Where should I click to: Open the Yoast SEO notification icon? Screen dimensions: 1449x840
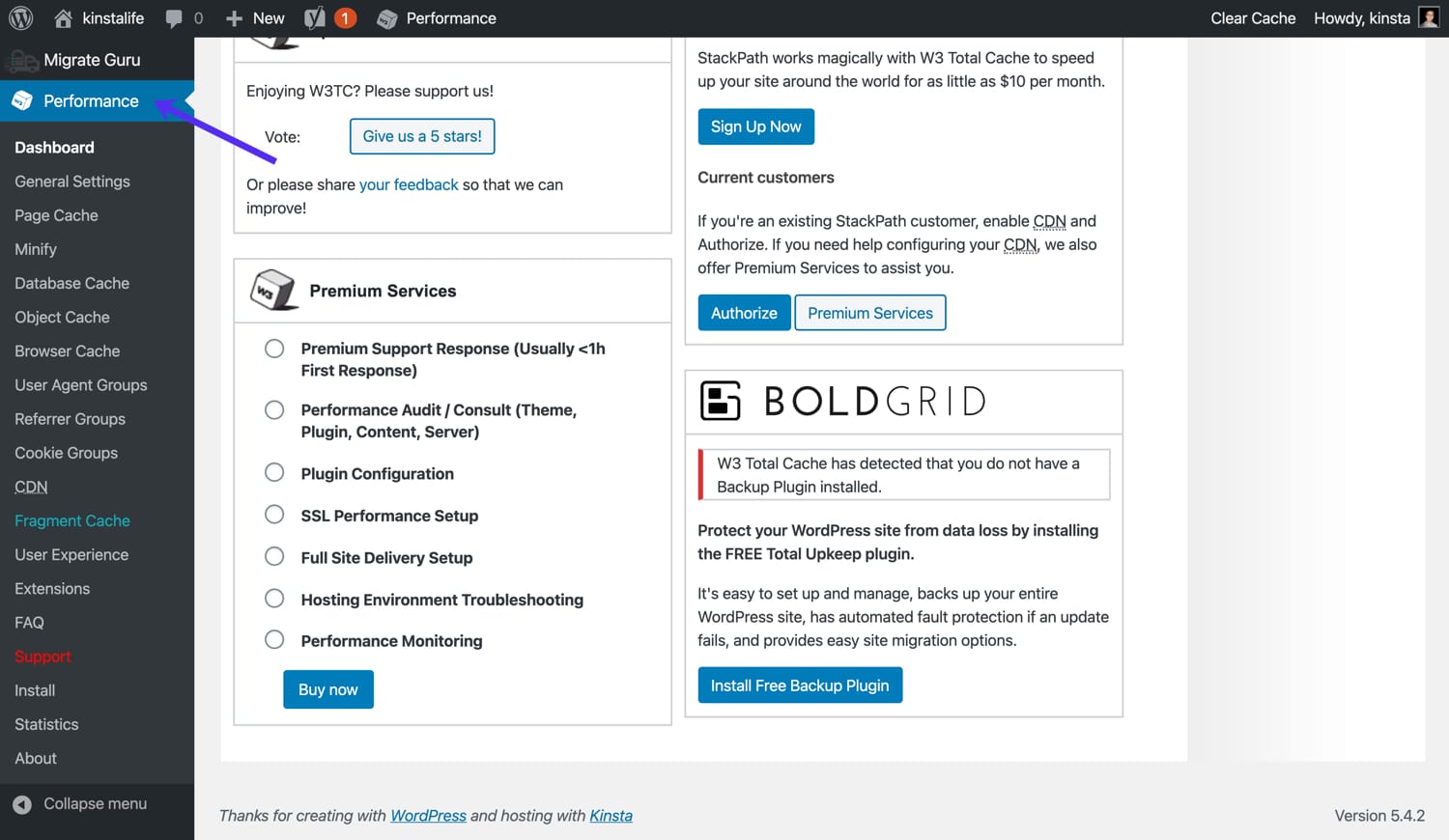click(x=315, y=18)
